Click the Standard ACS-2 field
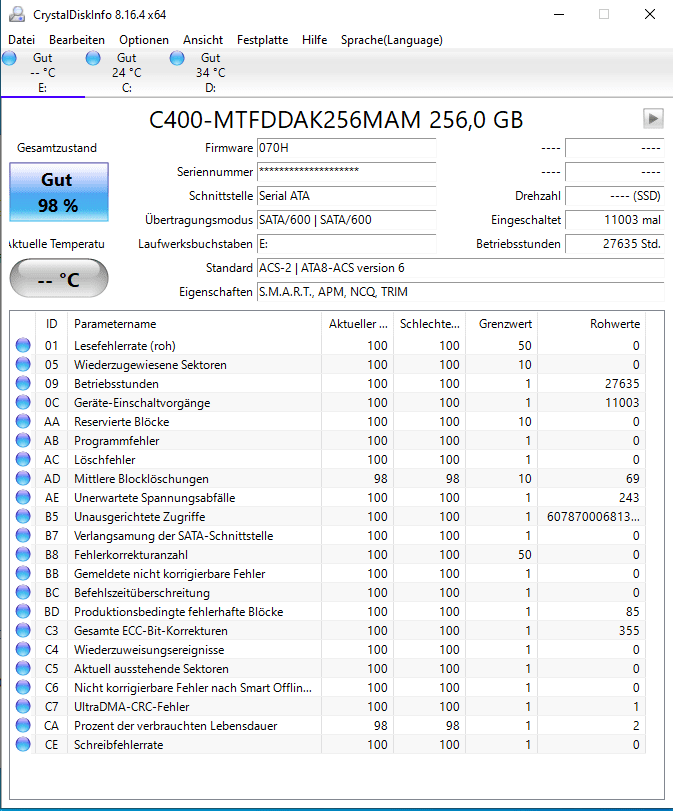The image size is (673, 811). click(460, 268)
